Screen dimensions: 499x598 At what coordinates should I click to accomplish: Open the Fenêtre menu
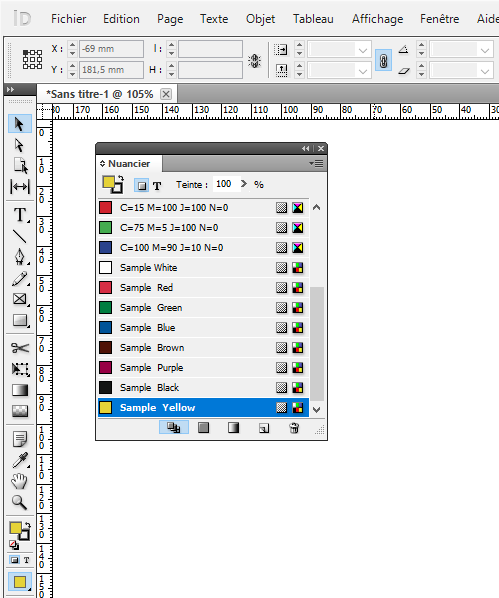pyautogui.click(x=439, y=19)
